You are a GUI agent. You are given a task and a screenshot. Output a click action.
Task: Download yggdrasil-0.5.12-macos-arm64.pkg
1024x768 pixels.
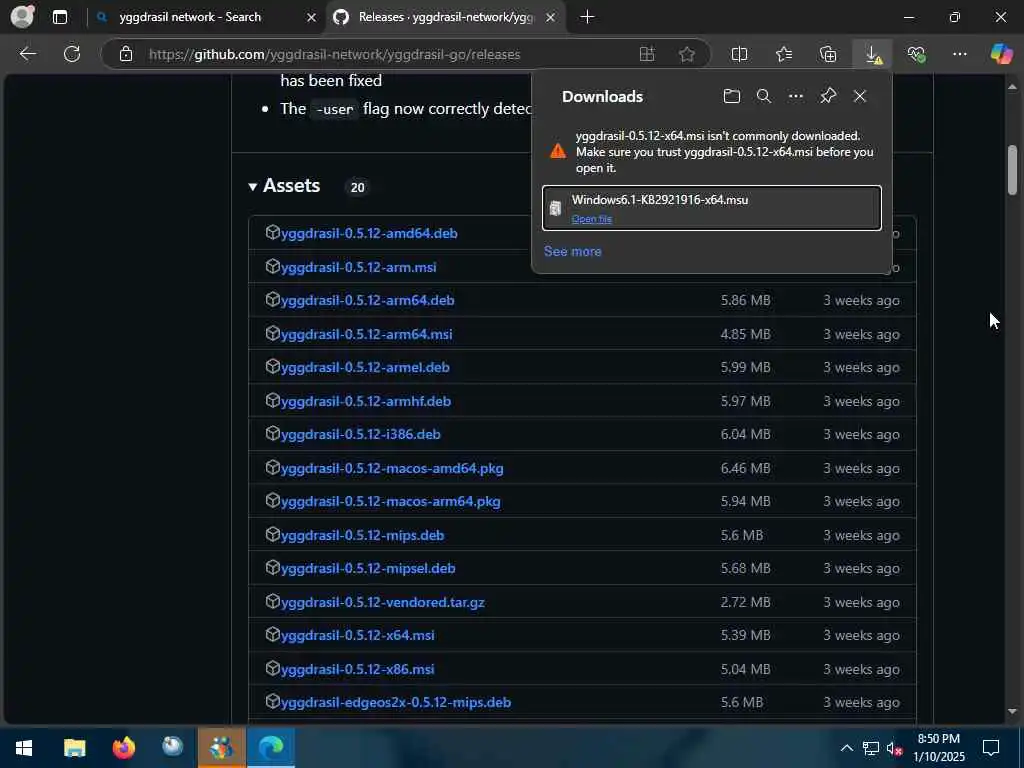[x=391, y=502]
